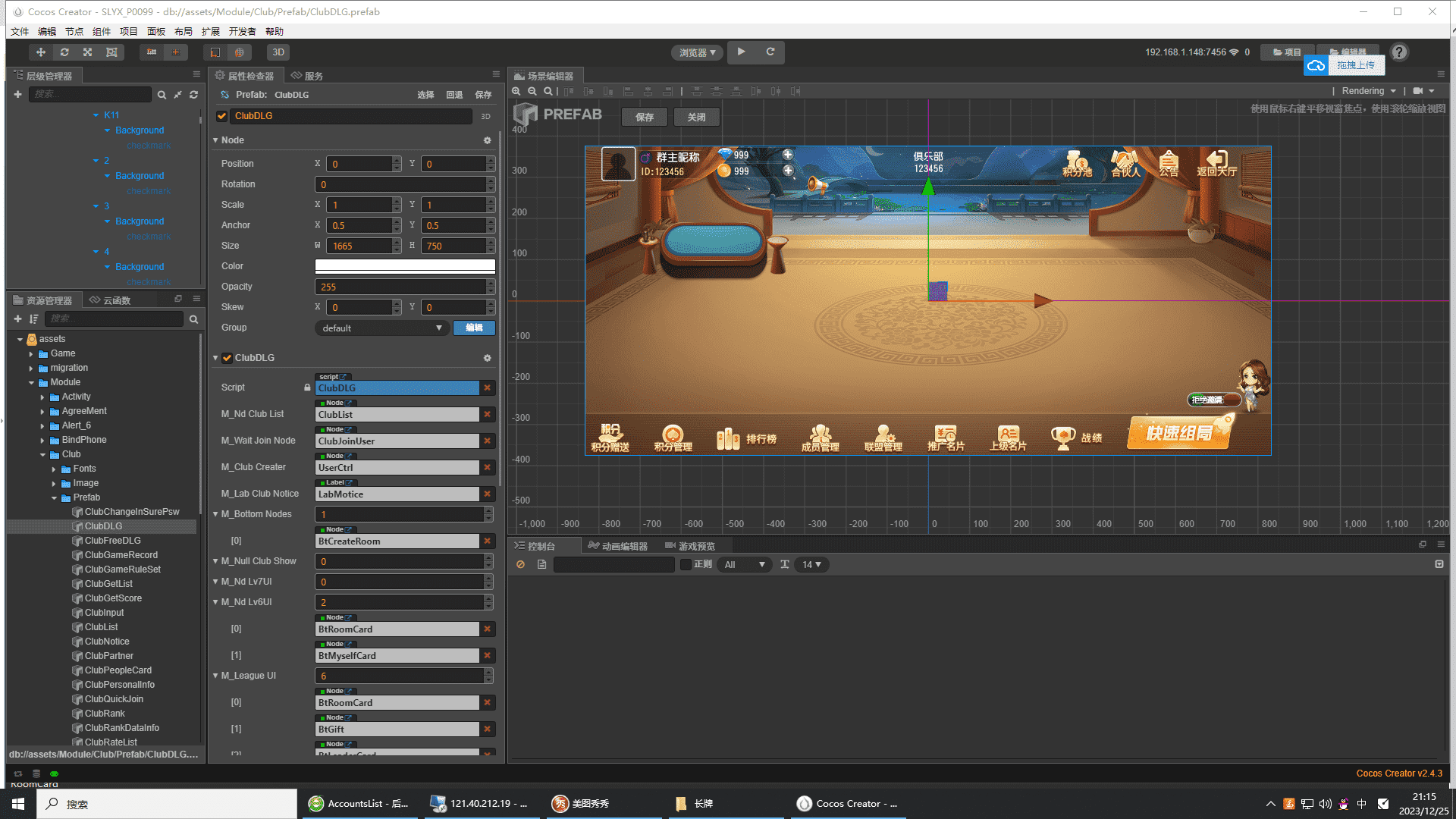This screenshot has width=1456, height=819.
Task: Enable the 正则 regex checkbox in console
Action: (x=686, y=564)
